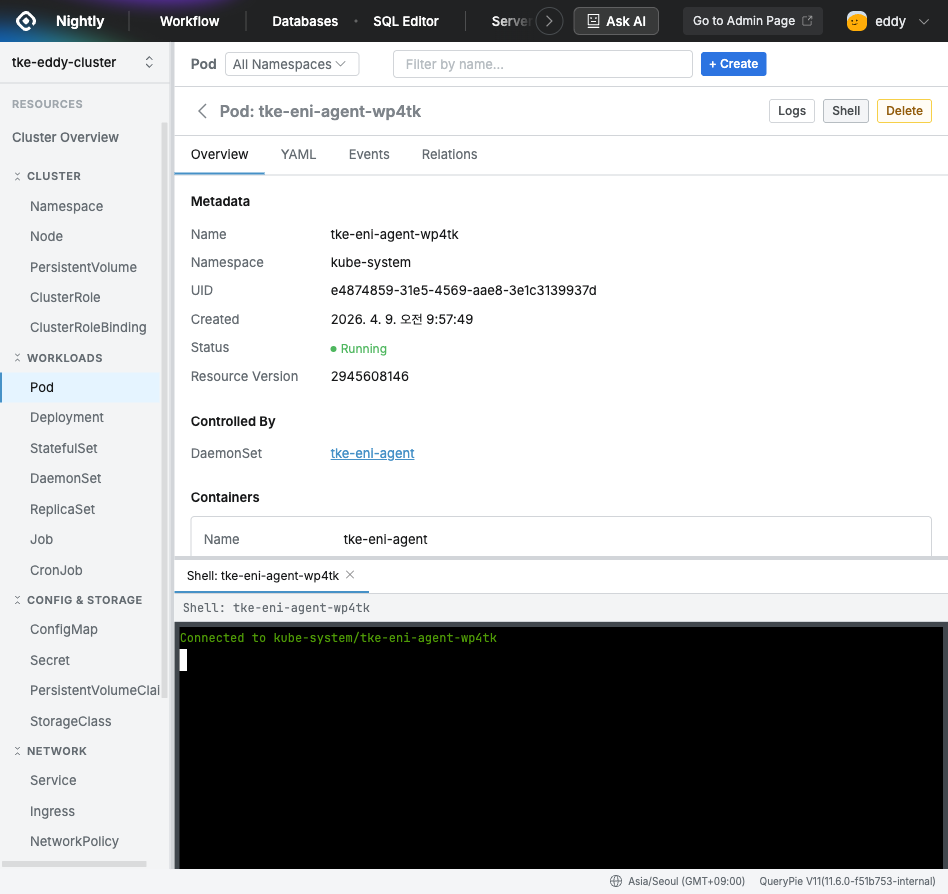Open NetworkPolicy in the sidebar
This screenshot has height=894, width=948.
[74, 842]
